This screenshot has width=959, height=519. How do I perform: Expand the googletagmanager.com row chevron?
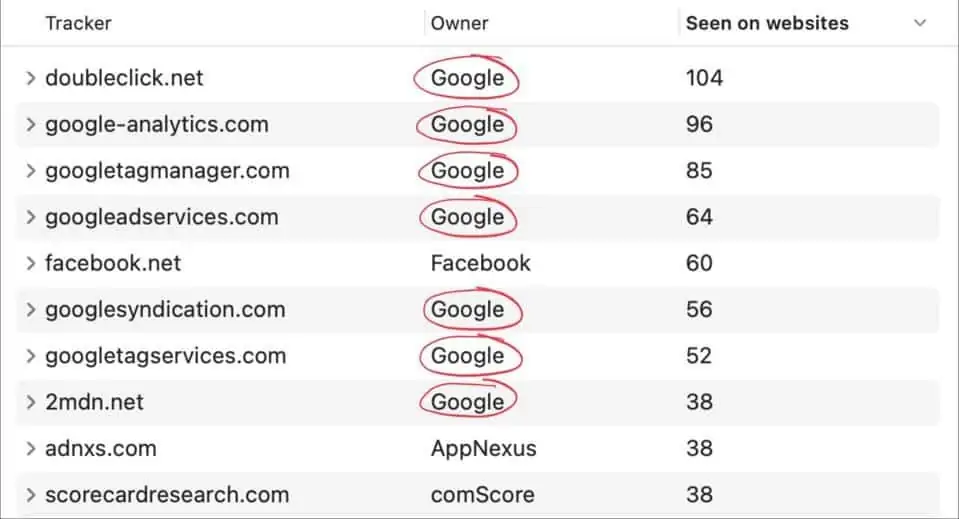pos(31,171)
